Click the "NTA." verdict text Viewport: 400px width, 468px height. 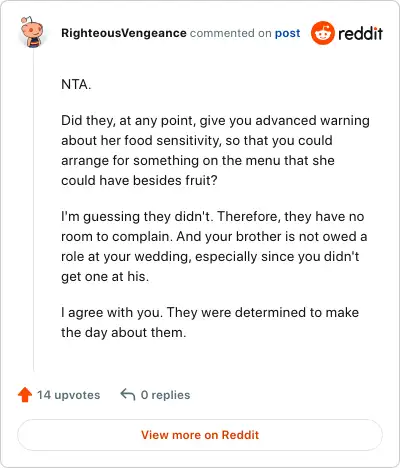76,84
